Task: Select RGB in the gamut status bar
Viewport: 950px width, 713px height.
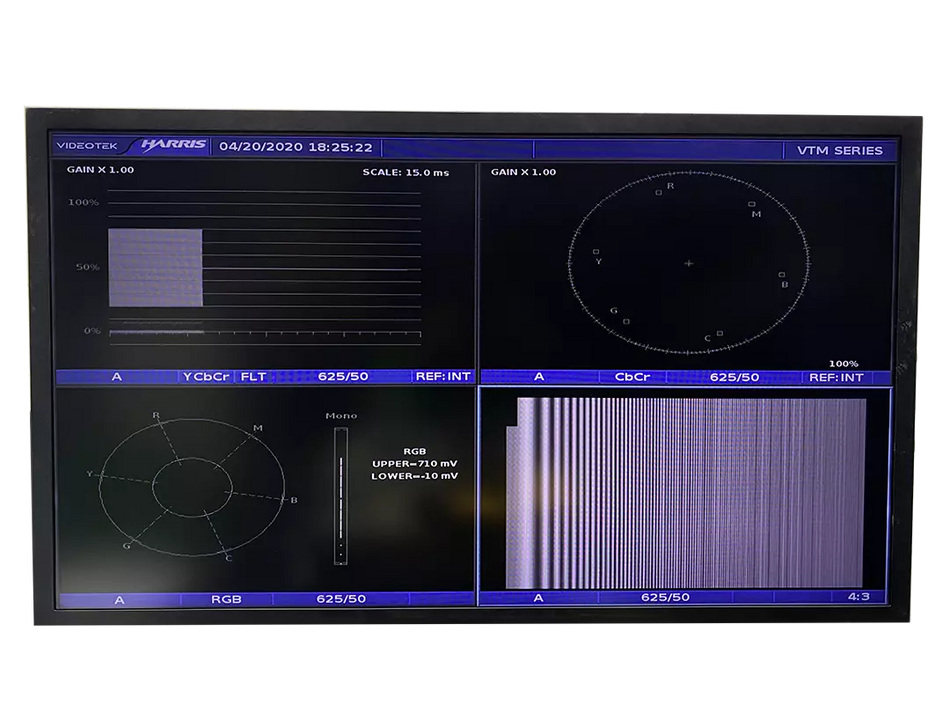Action: [226, 599]
